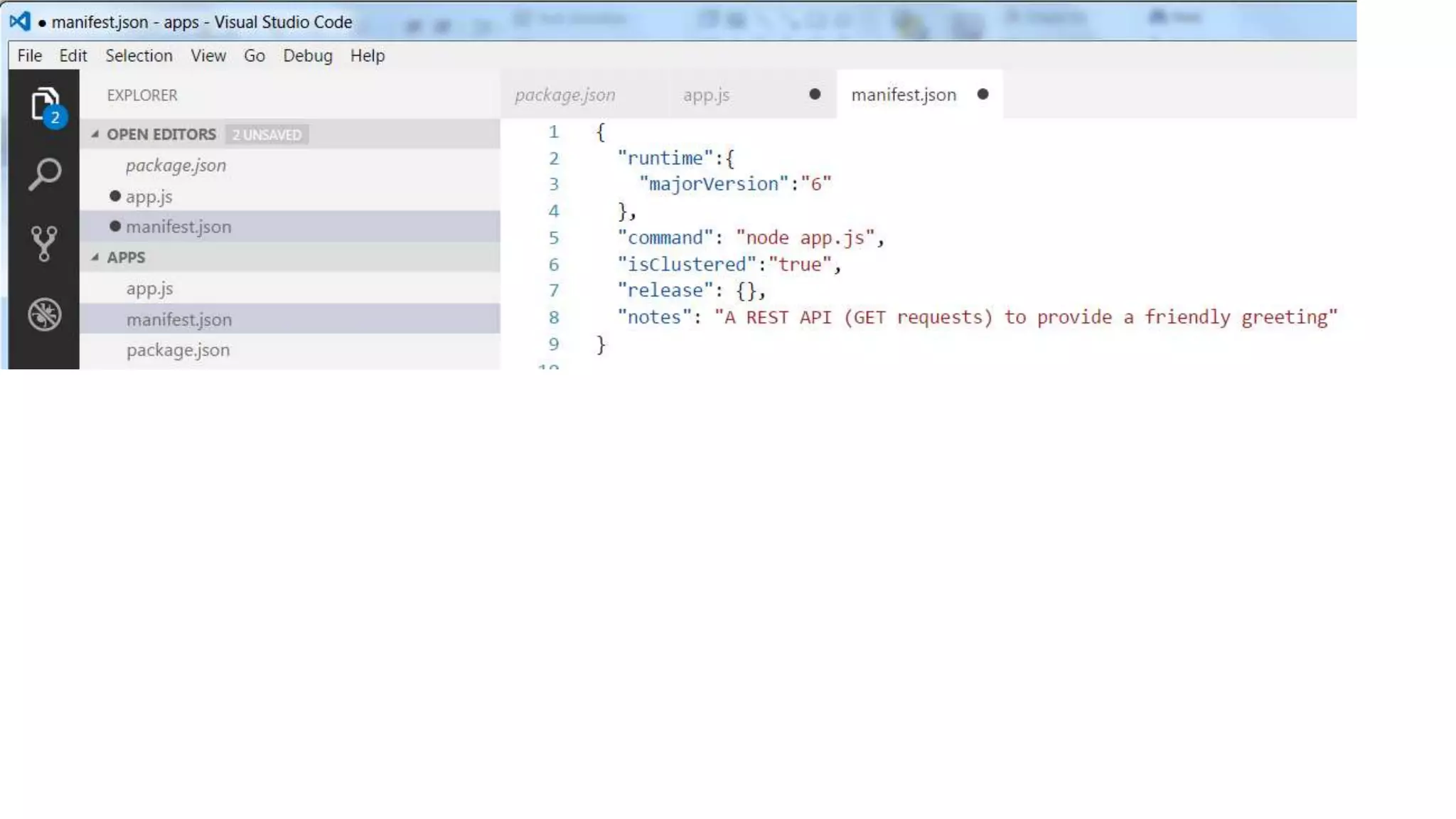Open the Explorer files icon
1456x819 pixels.
[x=44, y=105]
